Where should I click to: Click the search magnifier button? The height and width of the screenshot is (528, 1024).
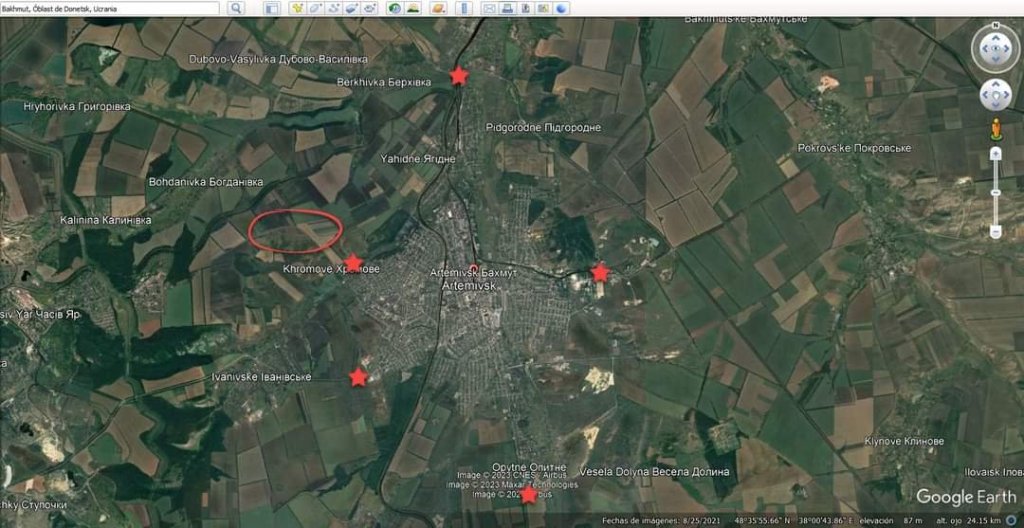click(236, 8)
